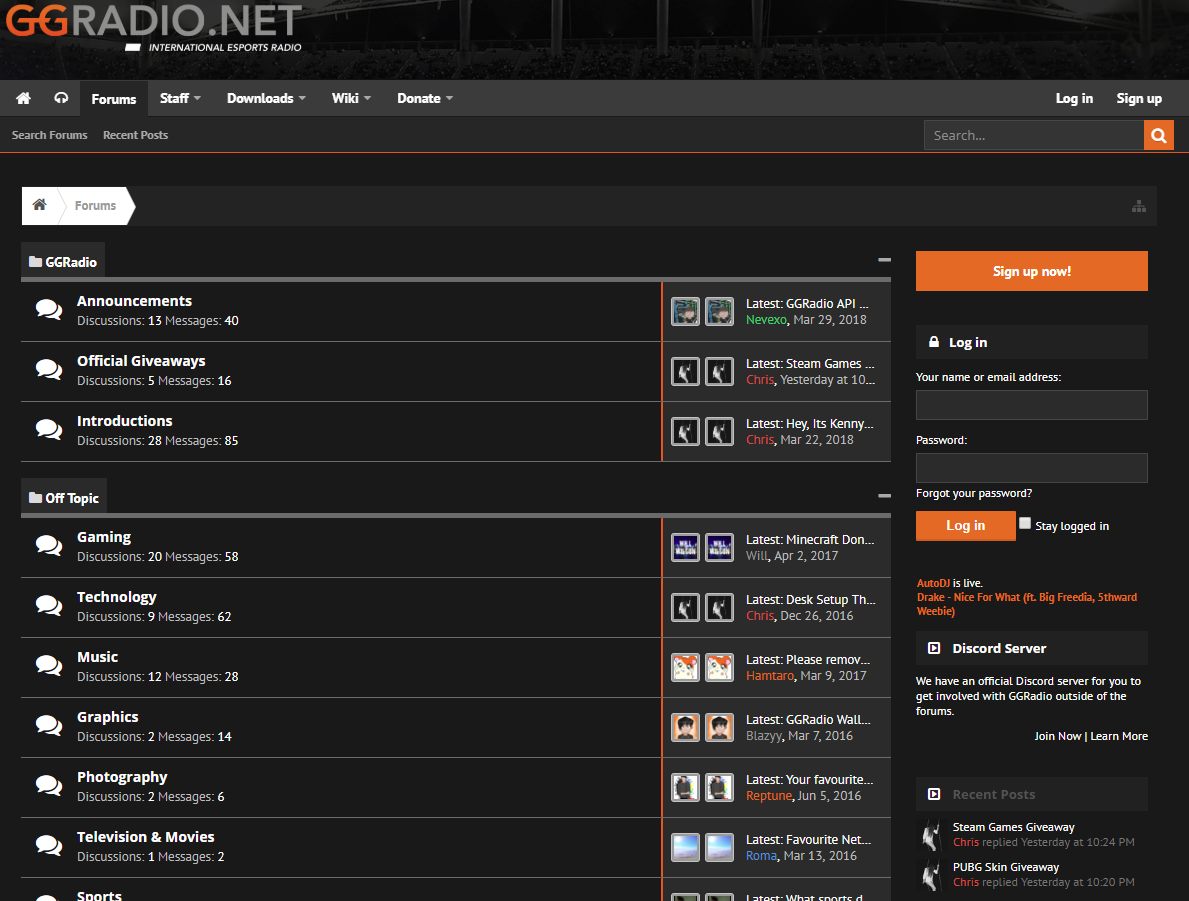
Task: Click the Introductions forum speech bubble icon
Action: tap(49, 430)
